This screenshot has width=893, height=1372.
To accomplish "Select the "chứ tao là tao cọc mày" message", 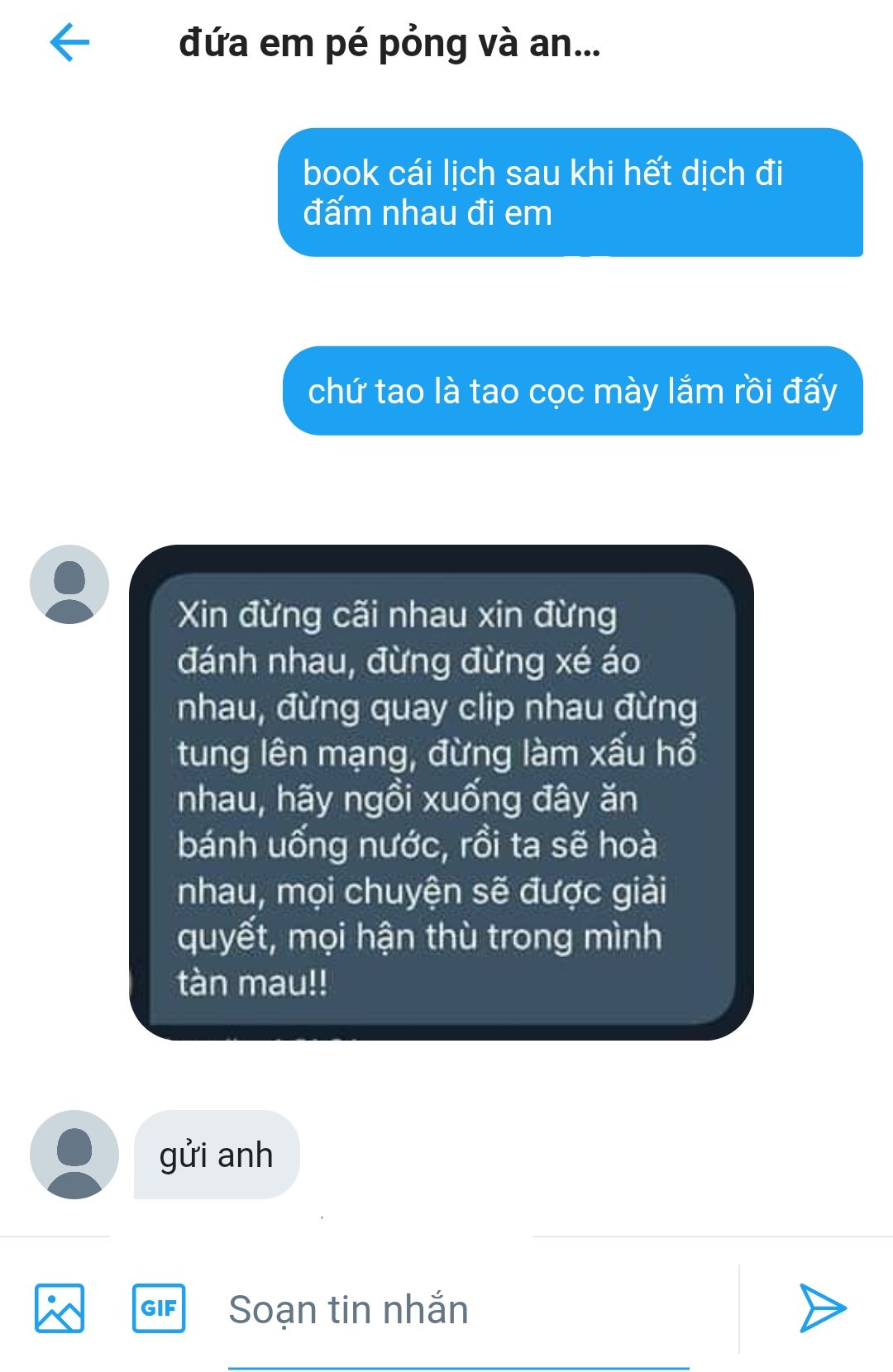I will [x=573, y=391].
